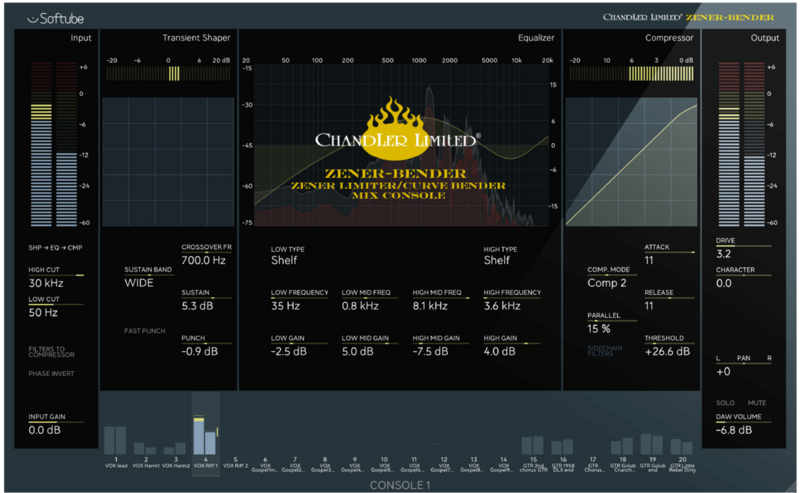Open the High Type Shelf selector

point(497,260)
